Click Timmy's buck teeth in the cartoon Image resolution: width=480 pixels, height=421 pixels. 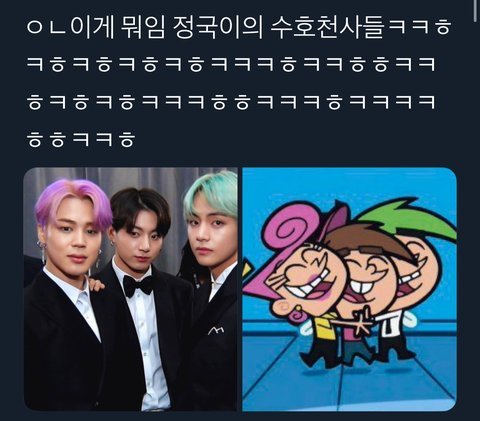click(362, 288)
